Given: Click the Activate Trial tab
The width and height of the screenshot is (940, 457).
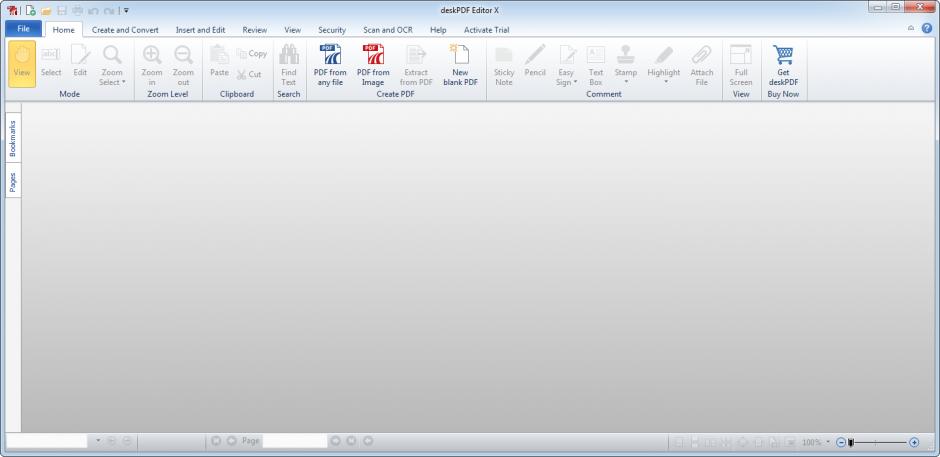Looking at the screenshot, I should 487,29.
